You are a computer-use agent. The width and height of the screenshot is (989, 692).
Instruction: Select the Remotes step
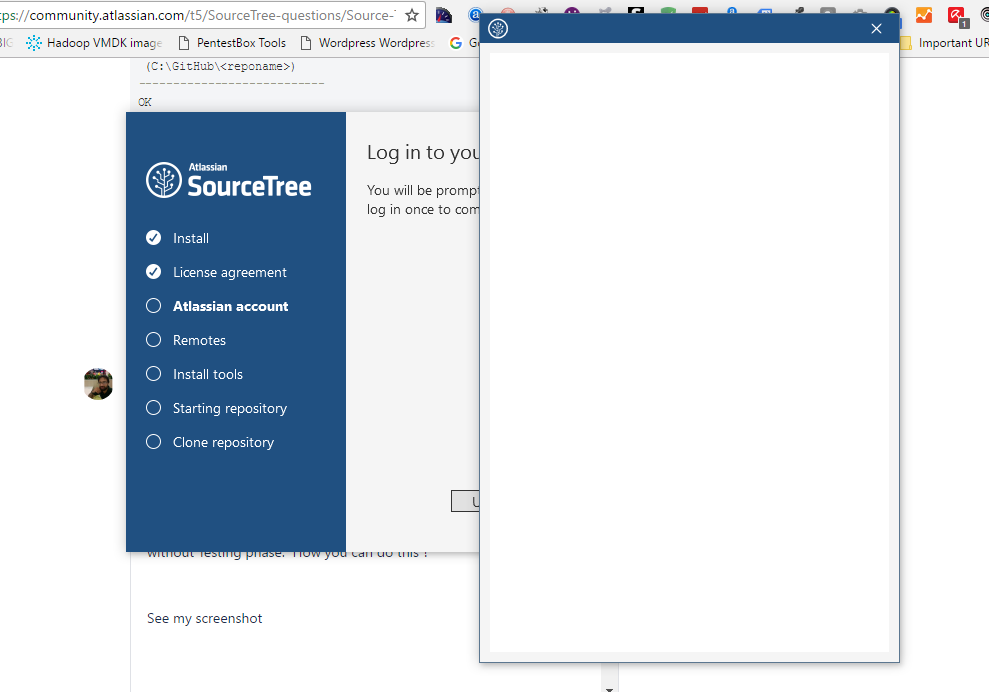pyautogui.click(x=185, y=340)
